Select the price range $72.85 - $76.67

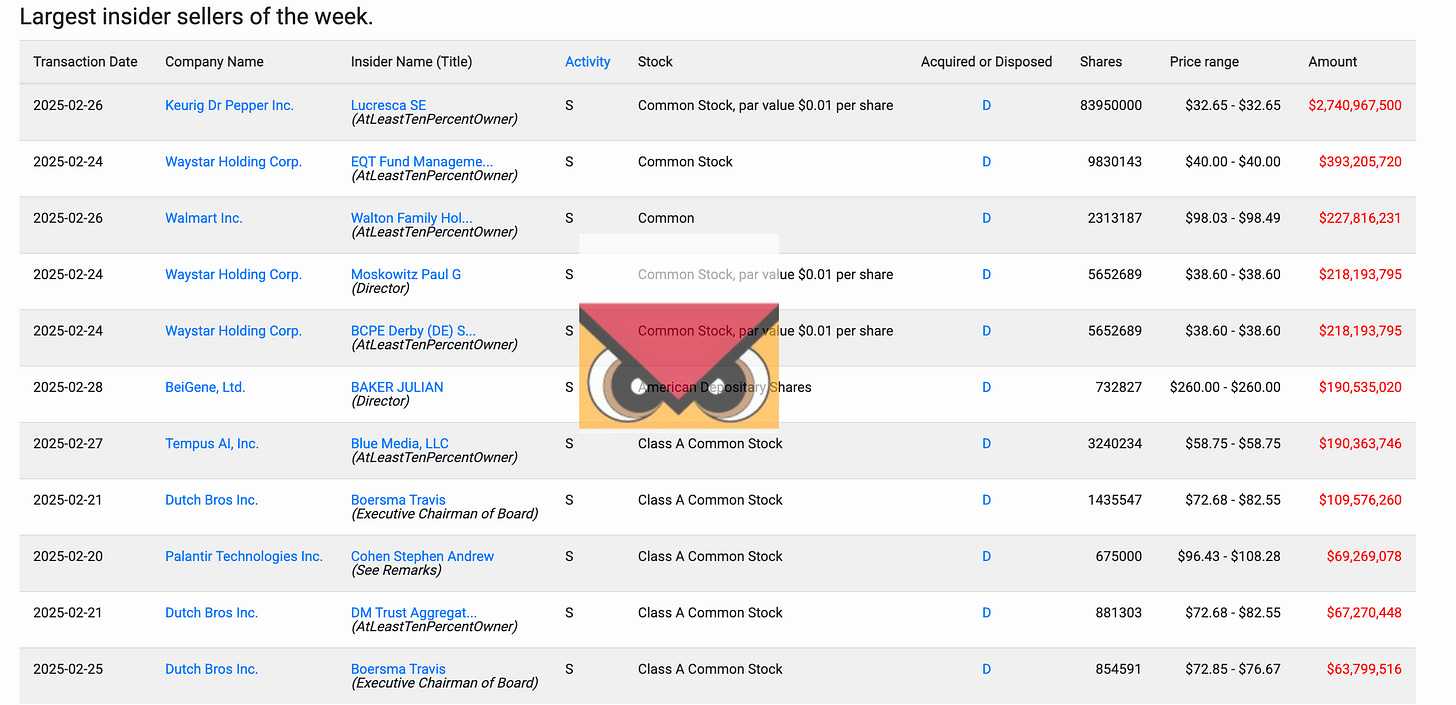pos(1233,669)
